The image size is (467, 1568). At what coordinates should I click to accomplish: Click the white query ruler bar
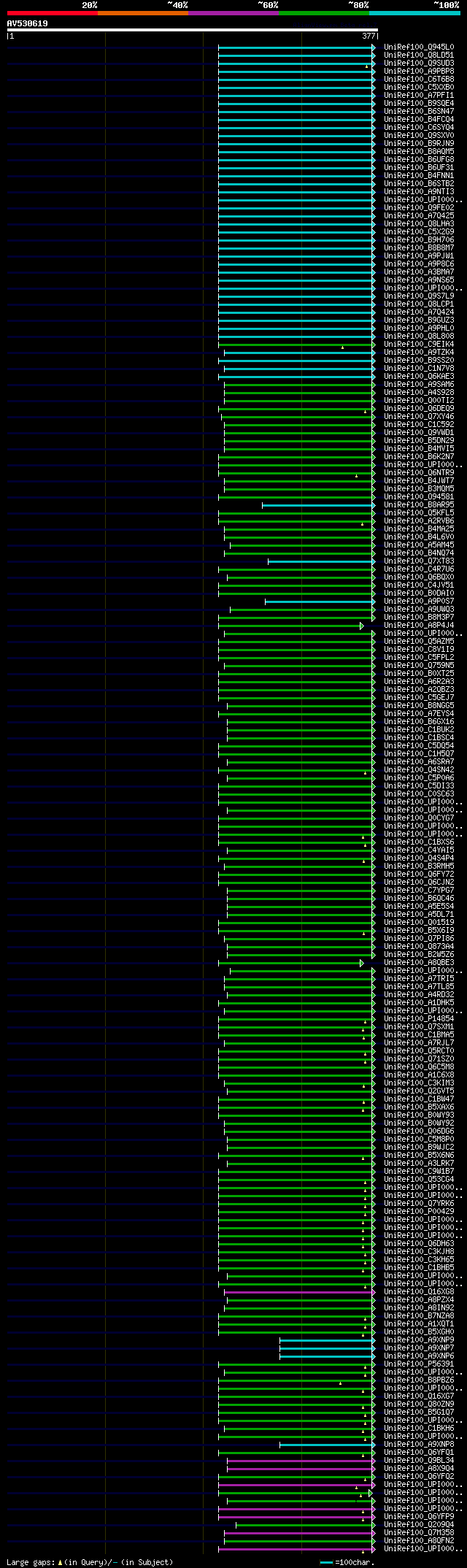(x=192, y=30)
